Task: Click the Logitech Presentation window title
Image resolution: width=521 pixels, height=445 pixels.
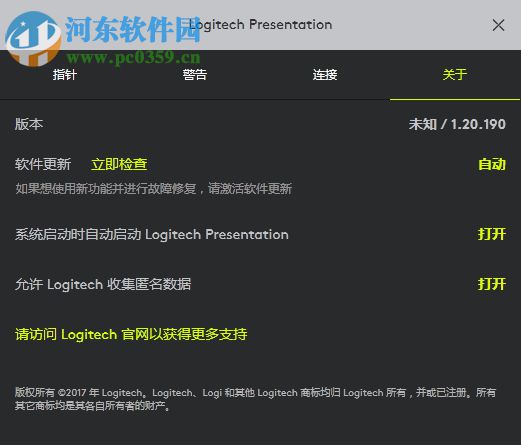Action: coord(260,25)
